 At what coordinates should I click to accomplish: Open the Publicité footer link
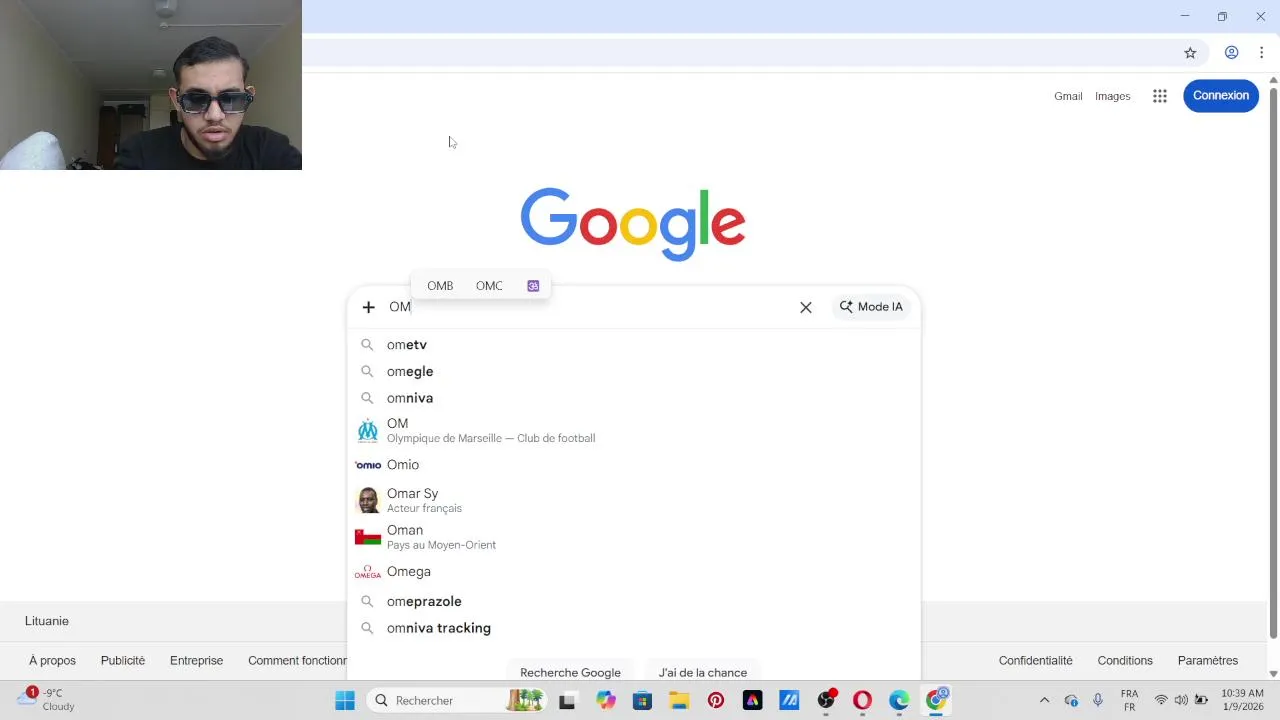[x=123, y=660]
